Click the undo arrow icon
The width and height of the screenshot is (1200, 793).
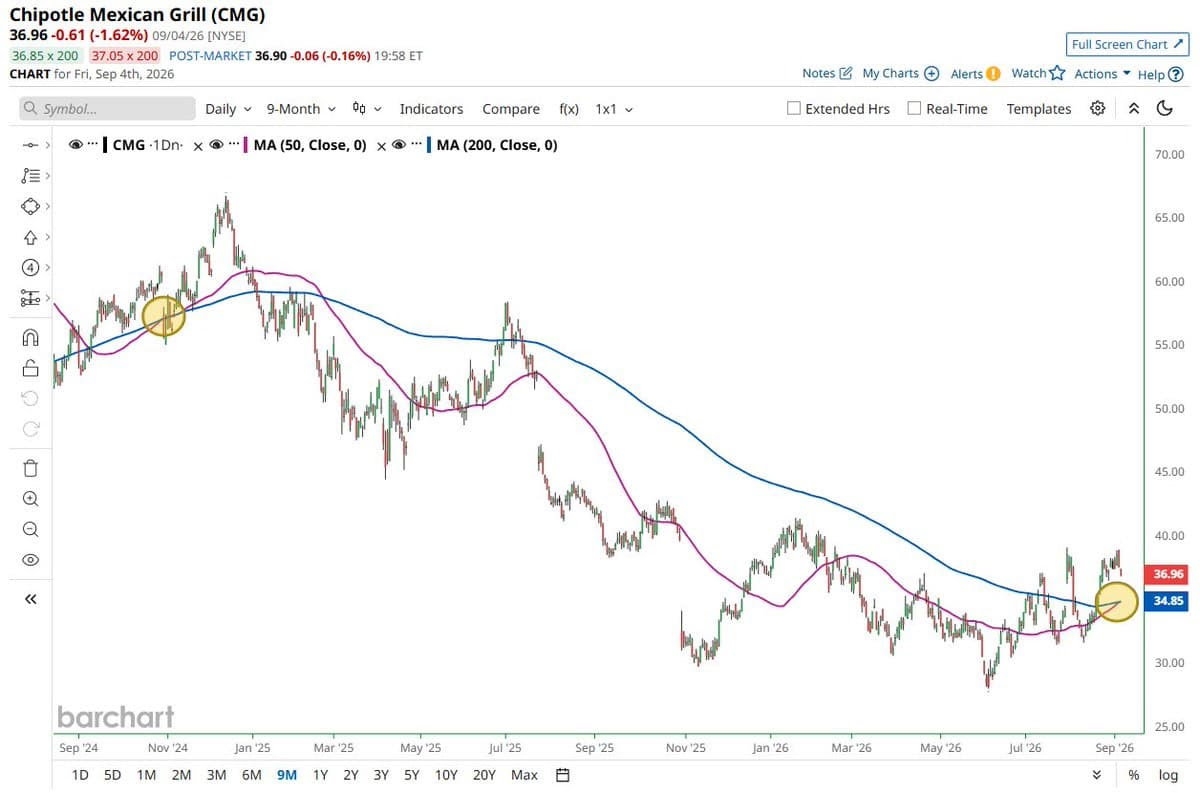[x=30, y=398]
